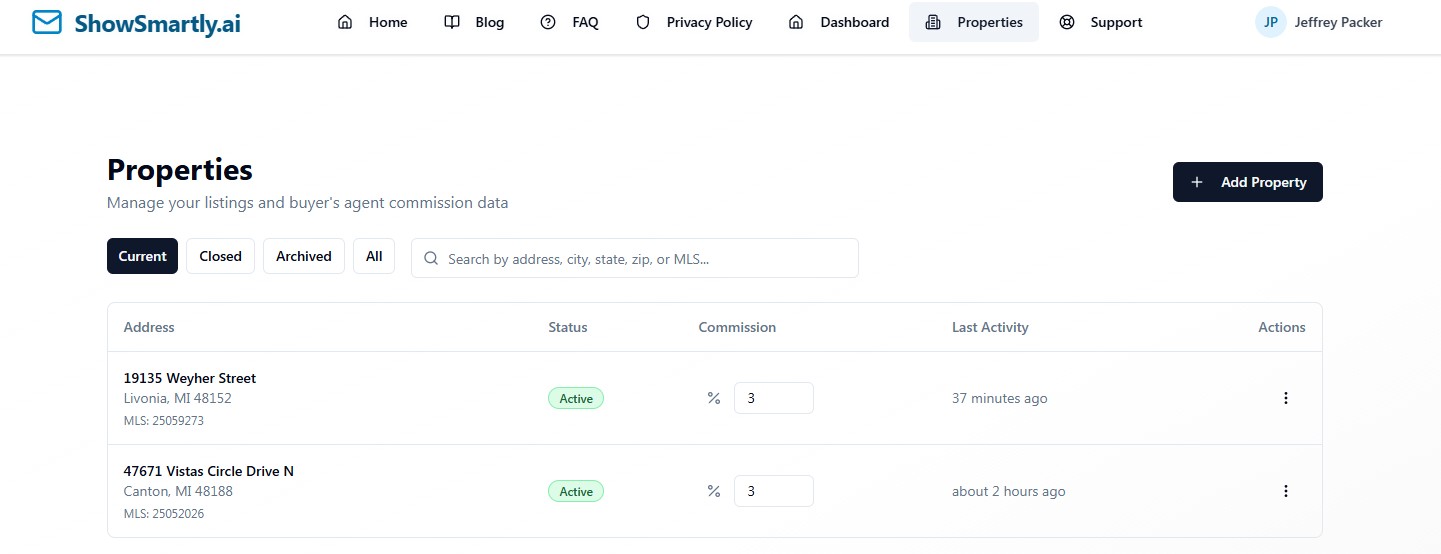Click the ShowSmartly.ai envelope logo icon

pos(47,22)
